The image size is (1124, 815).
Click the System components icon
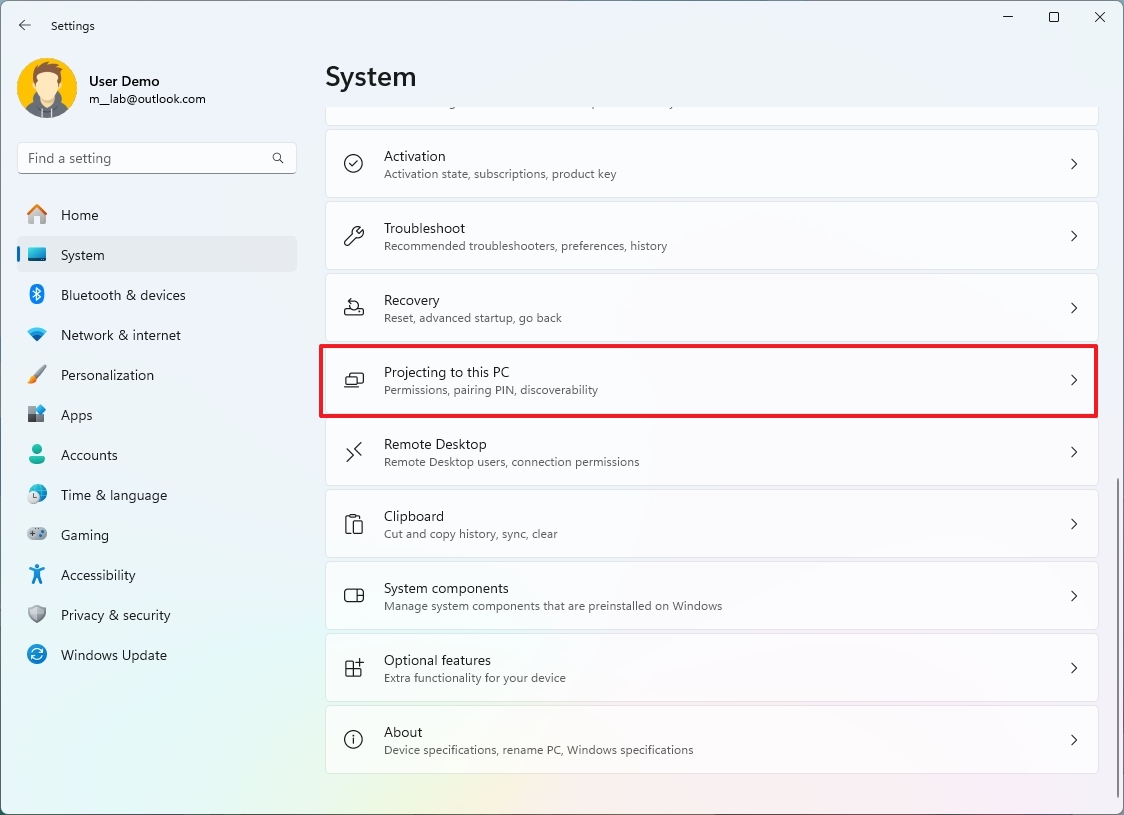353,596
